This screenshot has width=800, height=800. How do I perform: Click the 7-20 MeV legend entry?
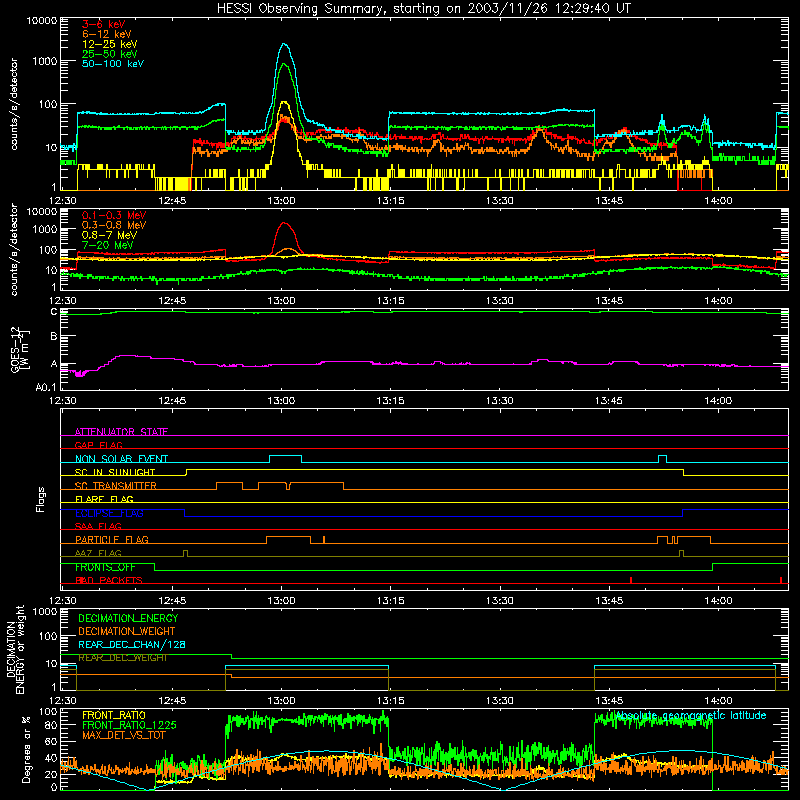coord(107,245)
